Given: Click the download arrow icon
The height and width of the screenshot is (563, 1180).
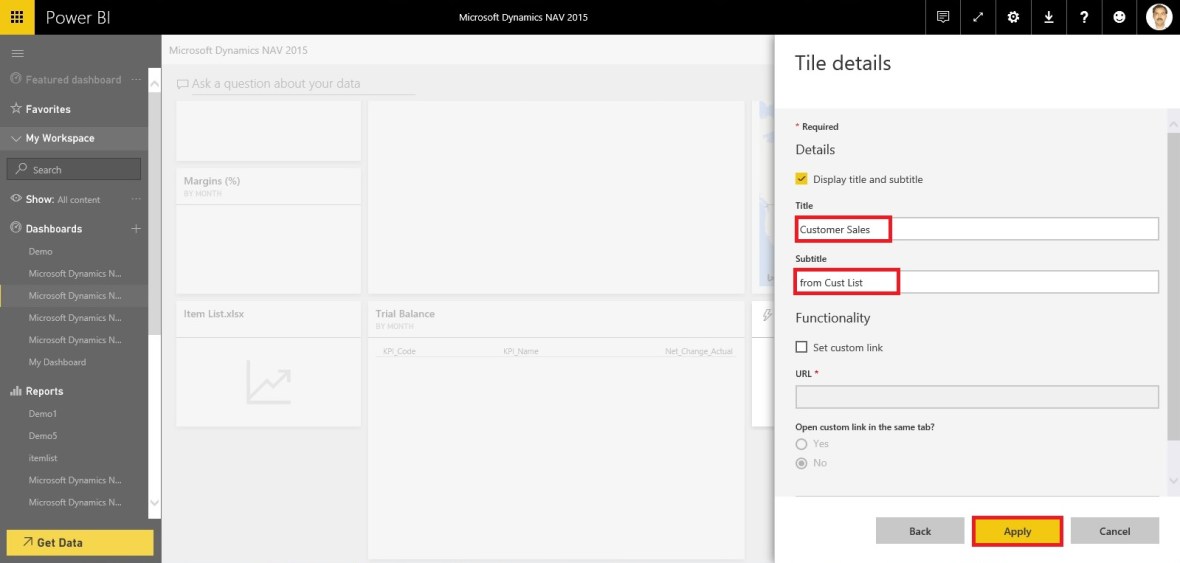Looking at the screenshot, I should (x=1048, y=17).
